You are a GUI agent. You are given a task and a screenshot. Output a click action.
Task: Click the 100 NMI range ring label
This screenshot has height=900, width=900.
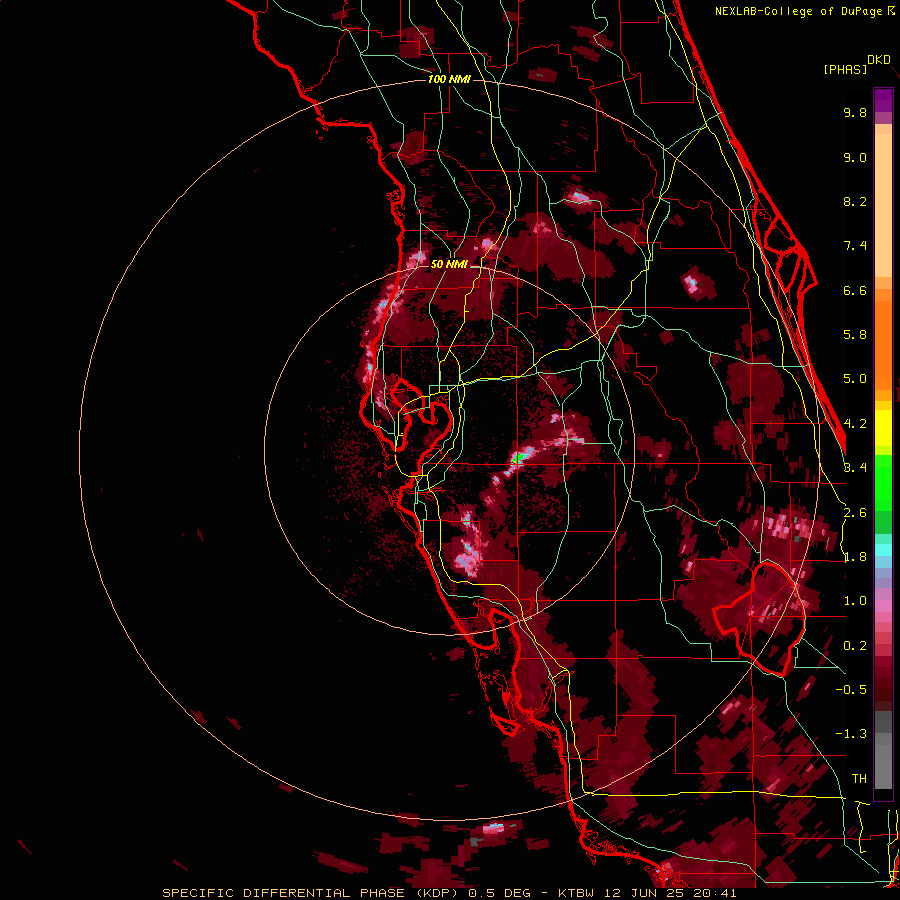(x=449, y=79)
